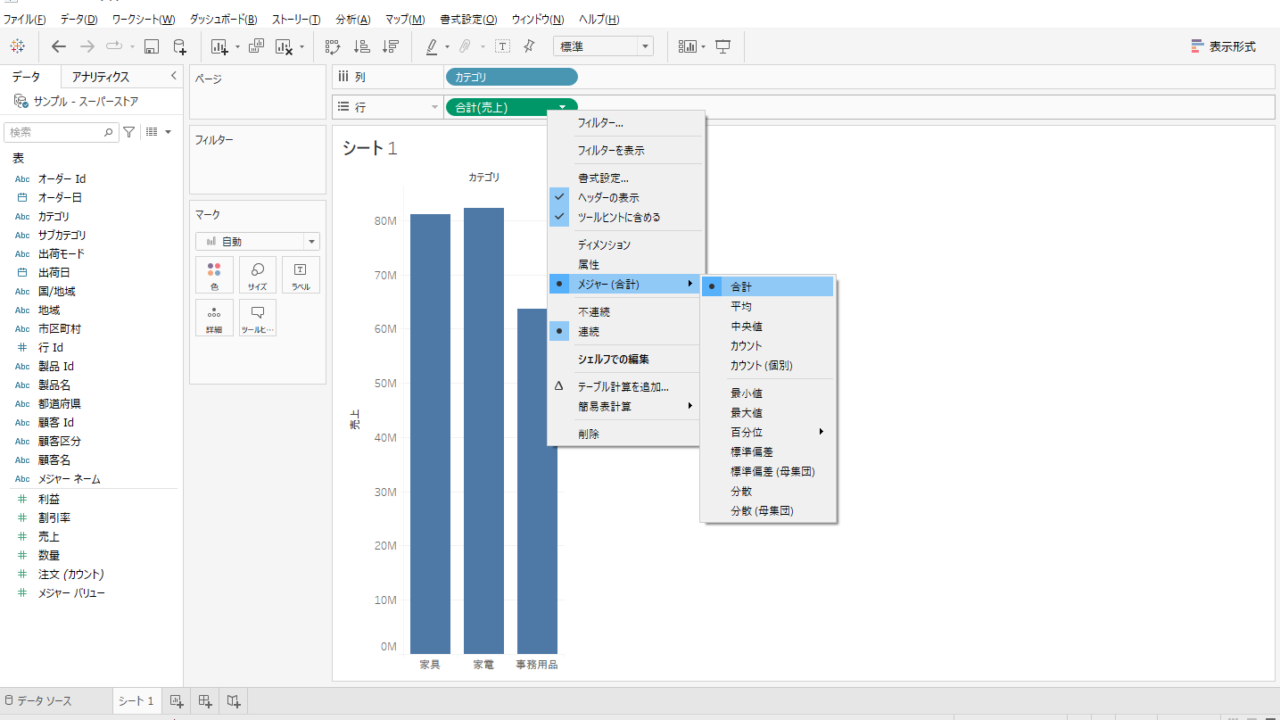
Task: Switch to アナリティクス tab
Action: pos(100,77)
